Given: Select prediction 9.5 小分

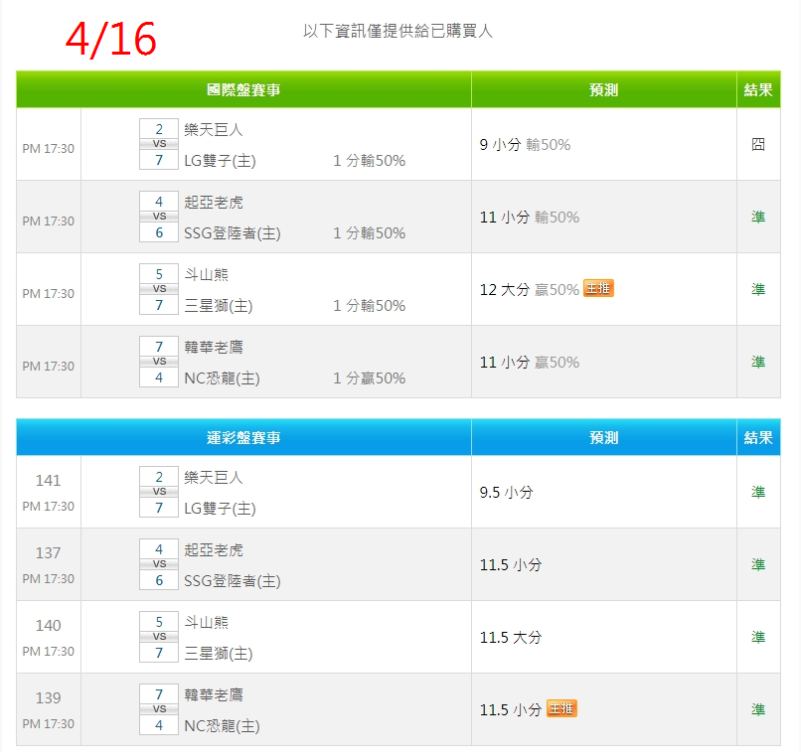Looking at the screenshot, I should 506,492.
